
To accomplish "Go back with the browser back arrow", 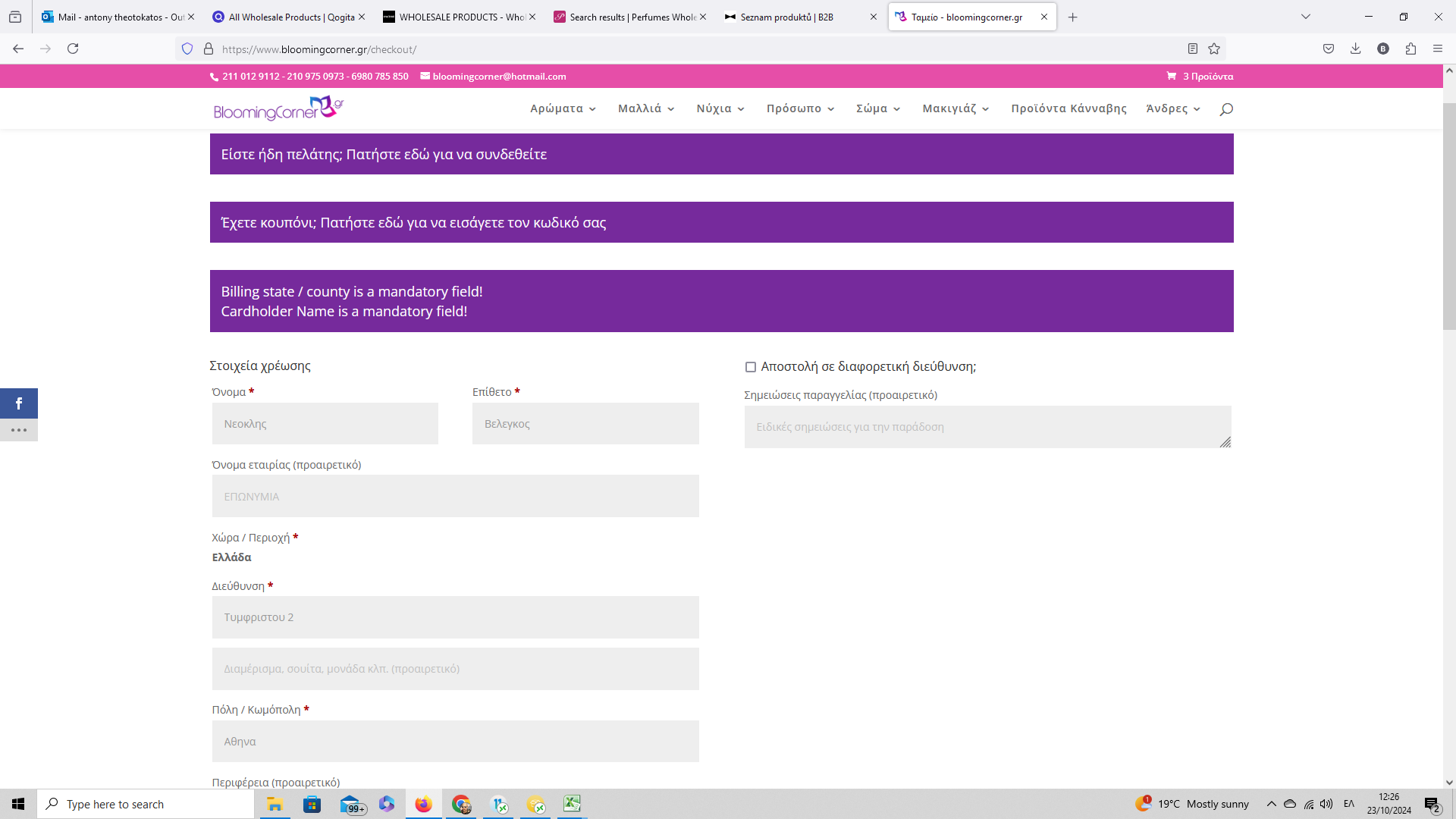I will pyautogui.click(x=18, y=49).
